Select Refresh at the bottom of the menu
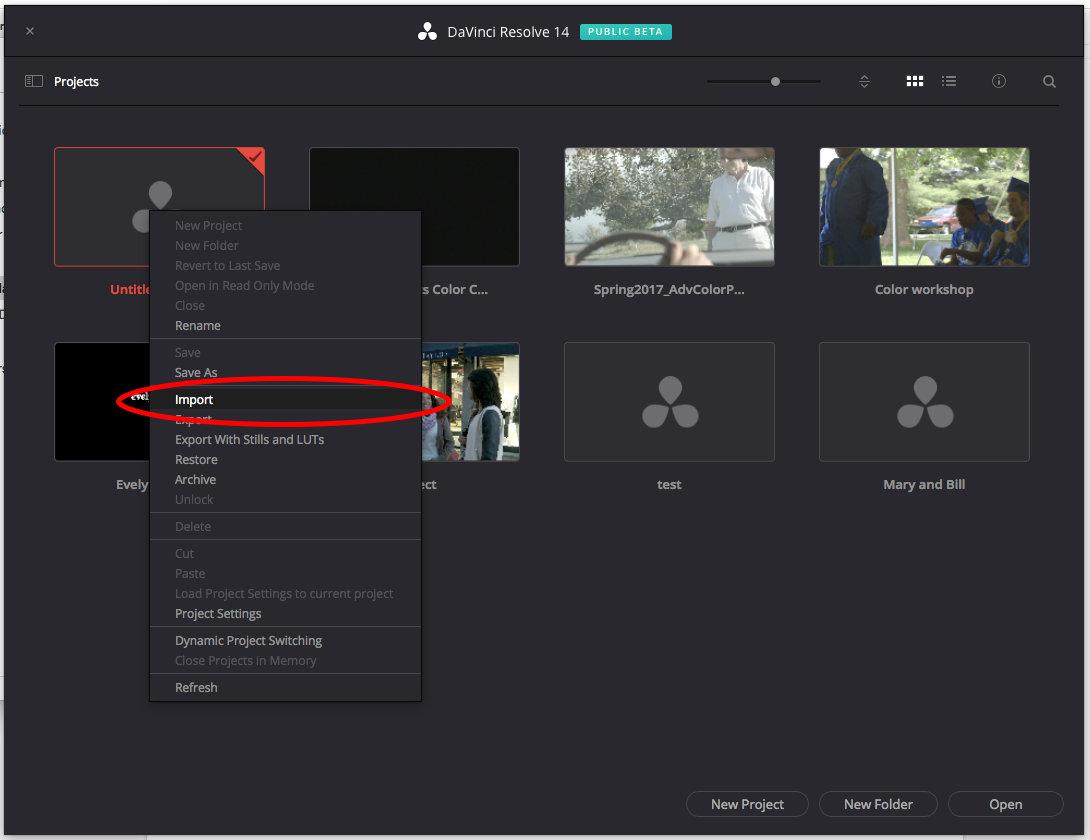This screenshot has height=840, width=1090. (x=196, y=687)
